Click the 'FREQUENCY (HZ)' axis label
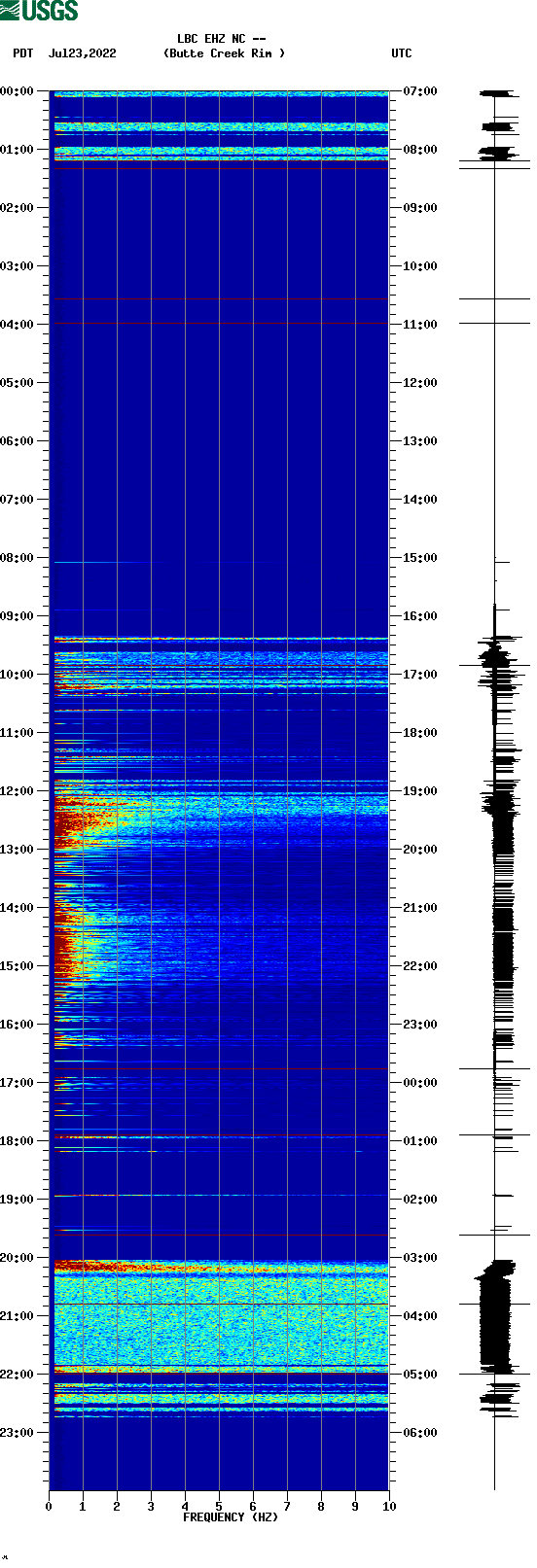537x1568 pixels. [231, 1517]
